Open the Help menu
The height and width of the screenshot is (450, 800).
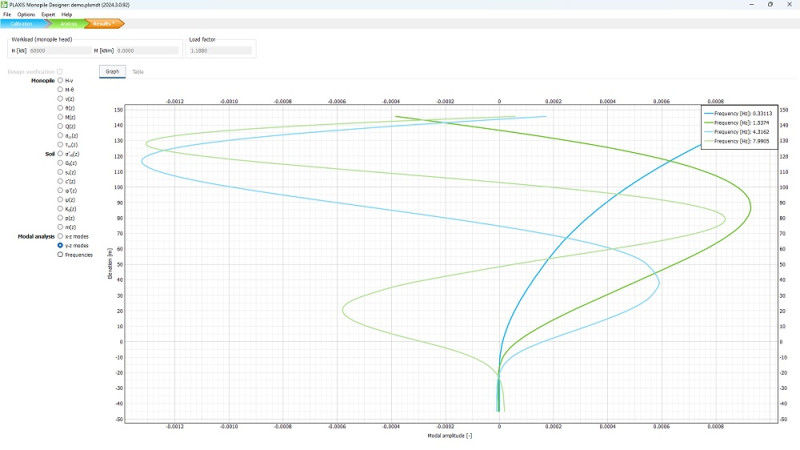click(67, 15)
